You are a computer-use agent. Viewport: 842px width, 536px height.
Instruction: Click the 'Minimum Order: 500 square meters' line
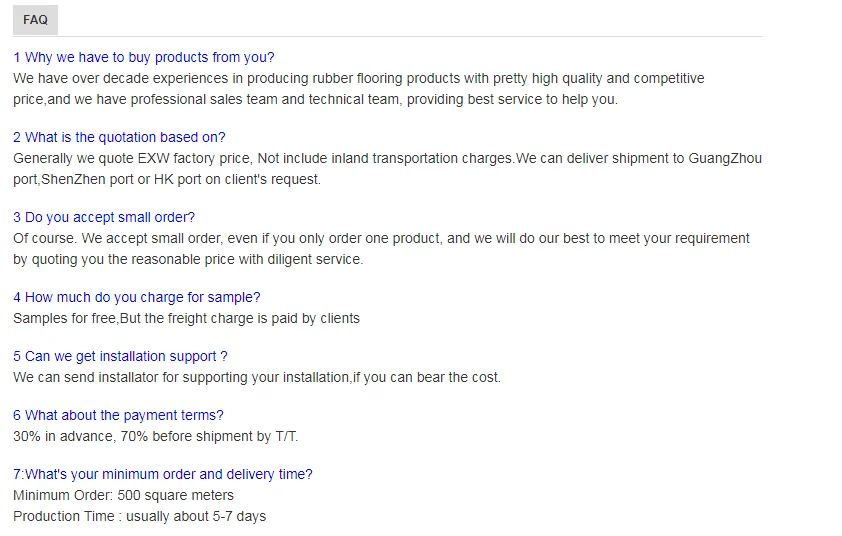(x=123, y=495)
